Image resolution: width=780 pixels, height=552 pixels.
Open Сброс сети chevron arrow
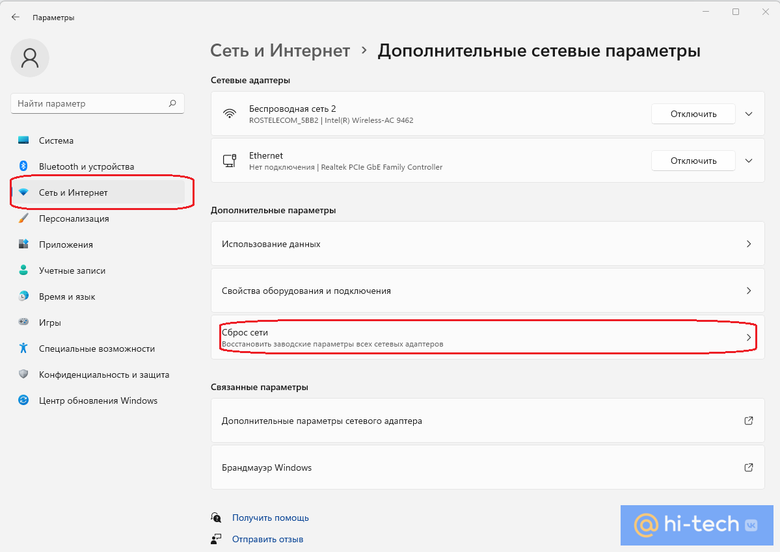tap(749, 337)
